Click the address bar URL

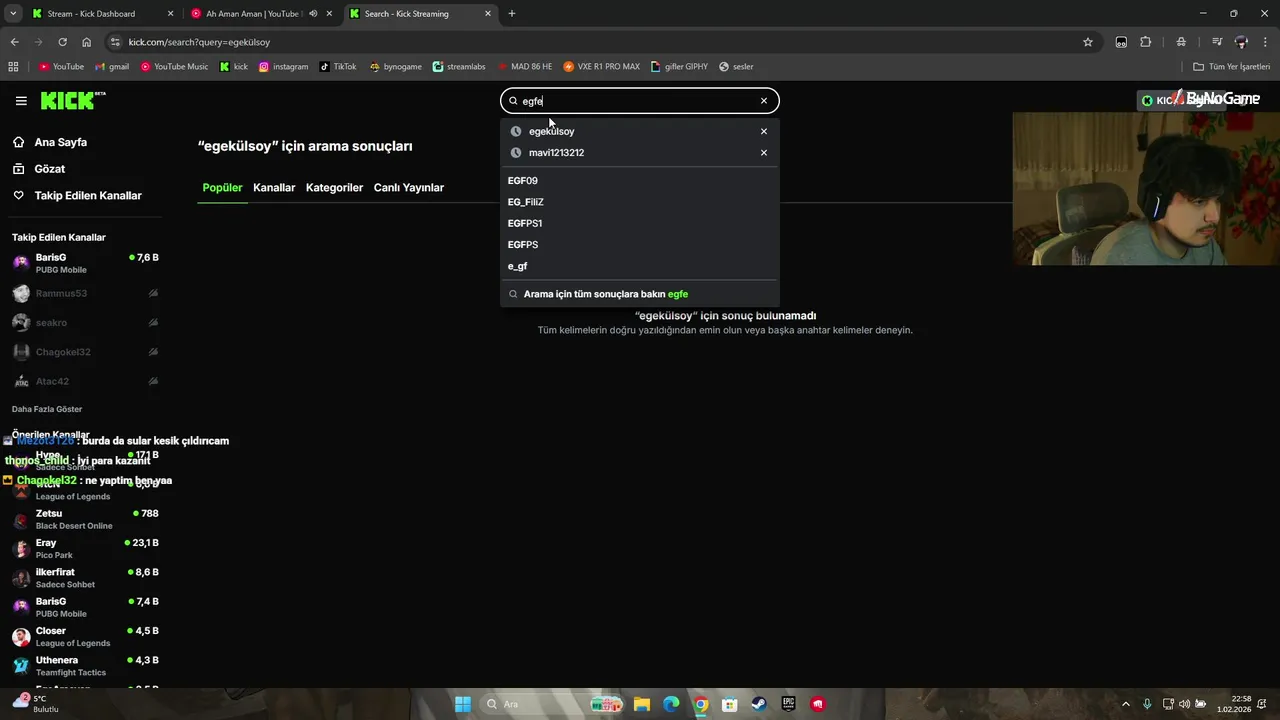pos(199,42)
